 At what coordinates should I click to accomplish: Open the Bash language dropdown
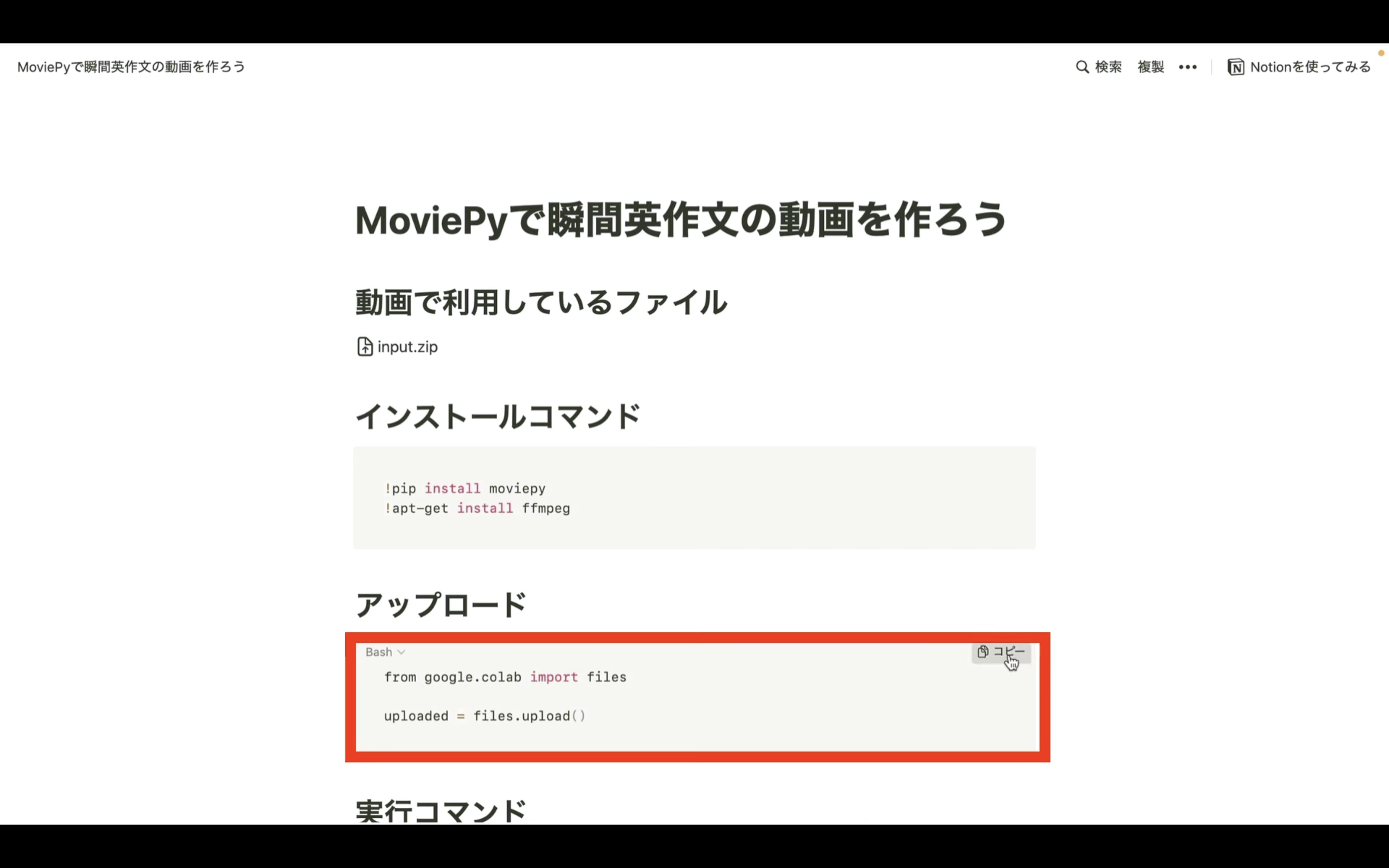coord(385,652)
